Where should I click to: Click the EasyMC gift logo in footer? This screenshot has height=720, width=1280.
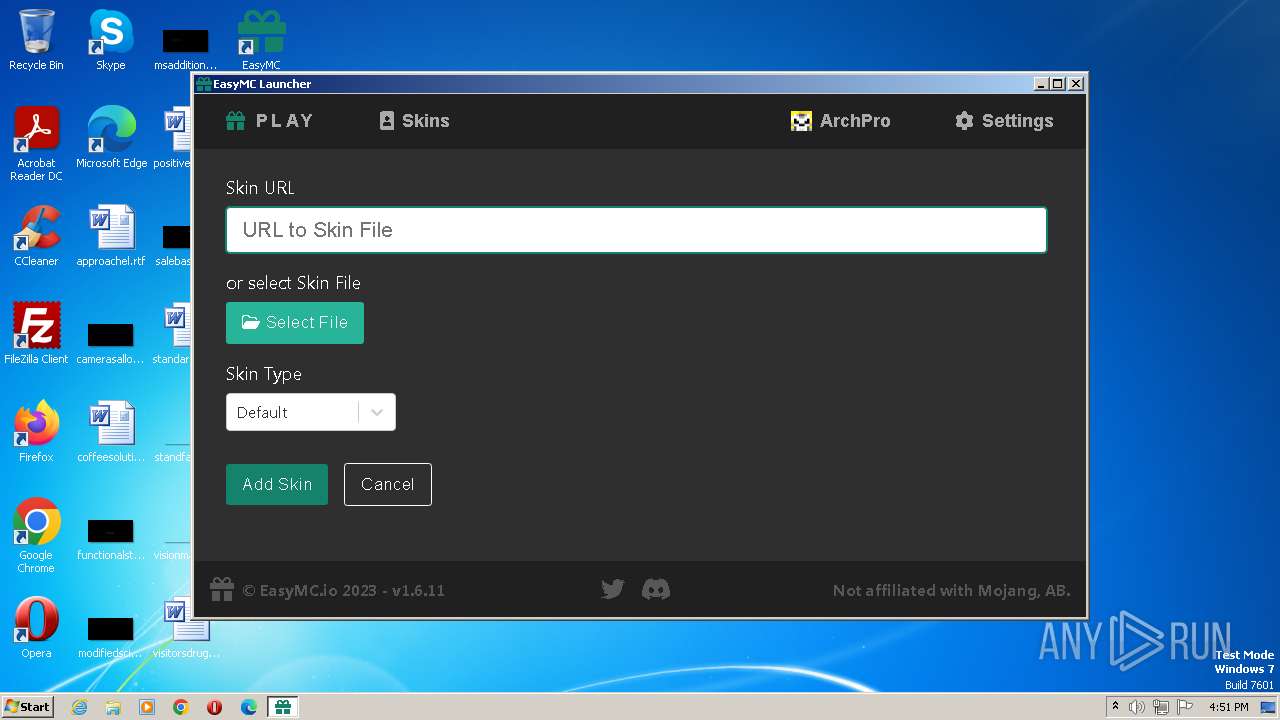click(x=222, y=590)
